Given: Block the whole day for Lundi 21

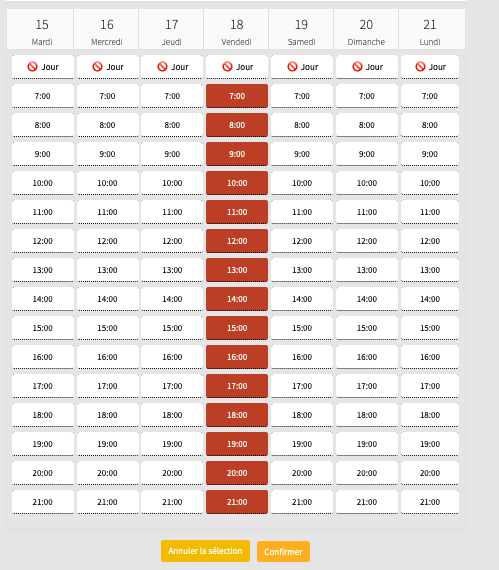Looking at the screenshot, I should pyautogui.click(x=430, y=67).
